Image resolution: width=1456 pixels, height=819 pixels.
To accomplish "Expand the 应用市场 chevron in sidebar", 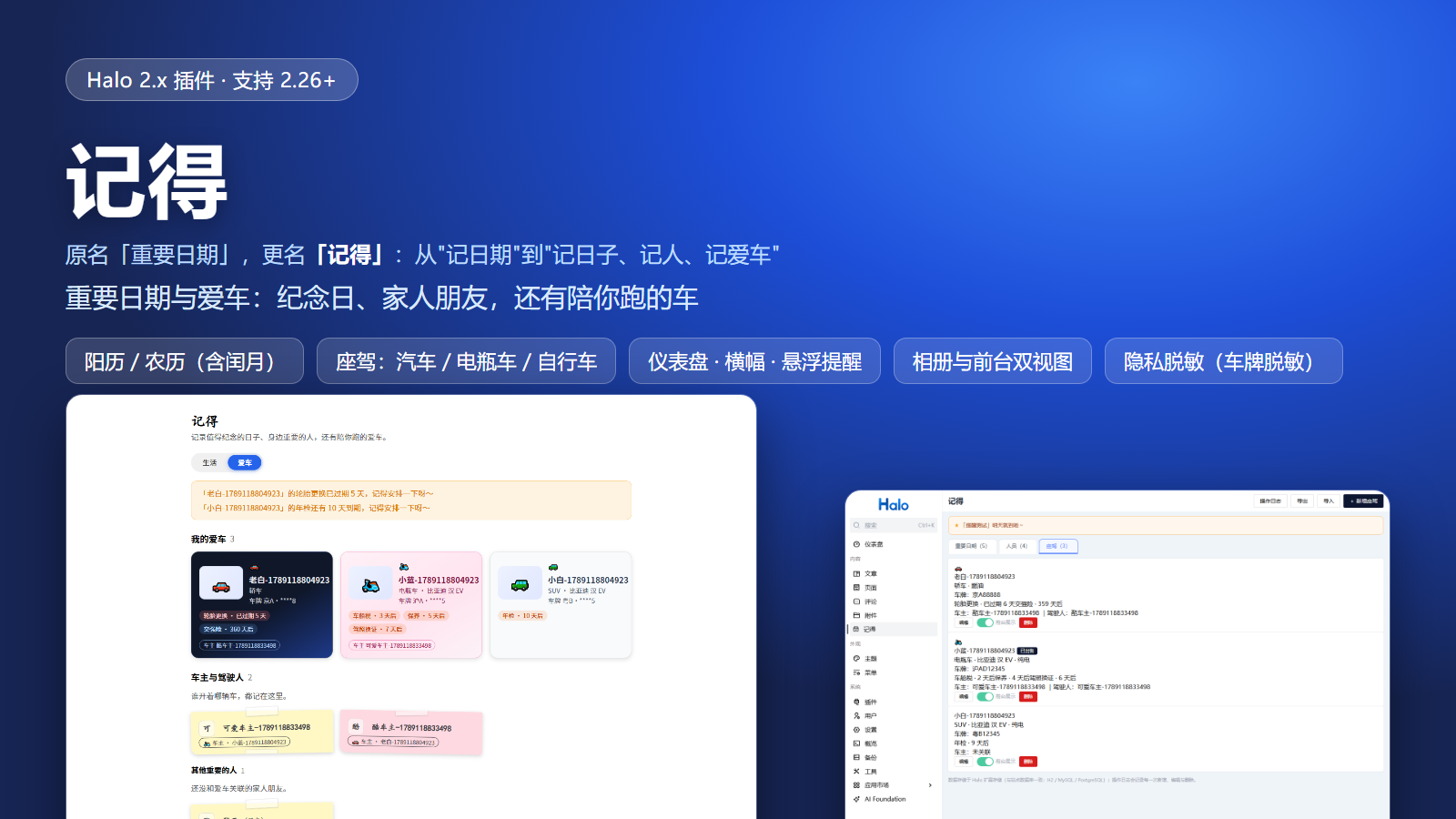I will [930, 785].
